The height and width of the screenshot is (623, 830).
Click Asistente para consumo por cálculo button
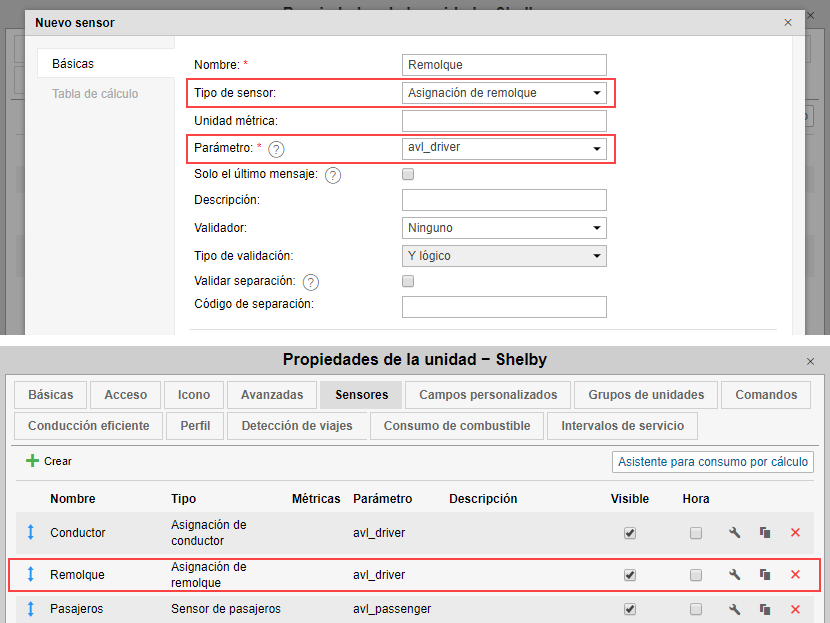coord(712,462)
